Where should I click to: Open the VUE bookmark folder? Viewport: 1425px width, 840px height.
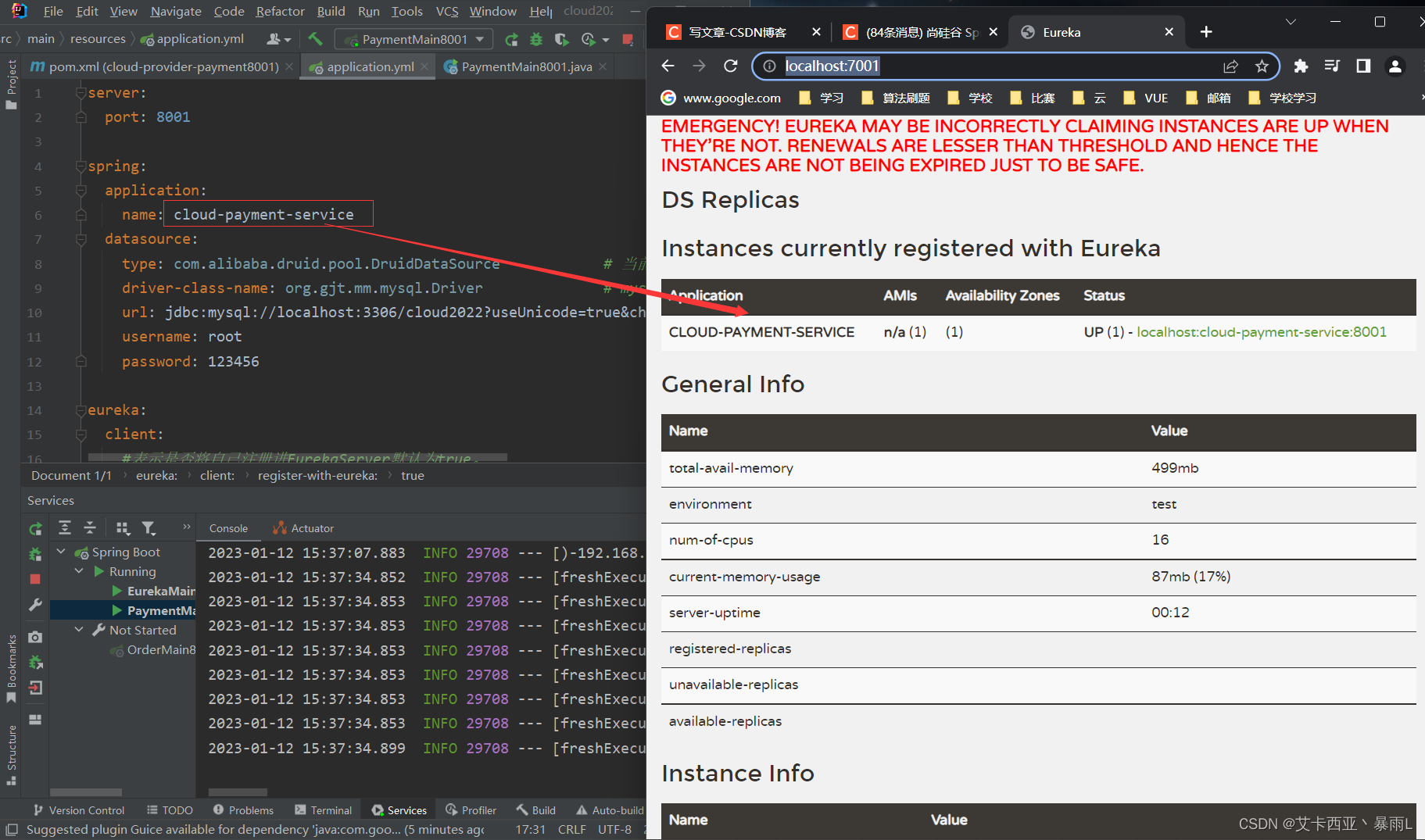pos(1145,98)
